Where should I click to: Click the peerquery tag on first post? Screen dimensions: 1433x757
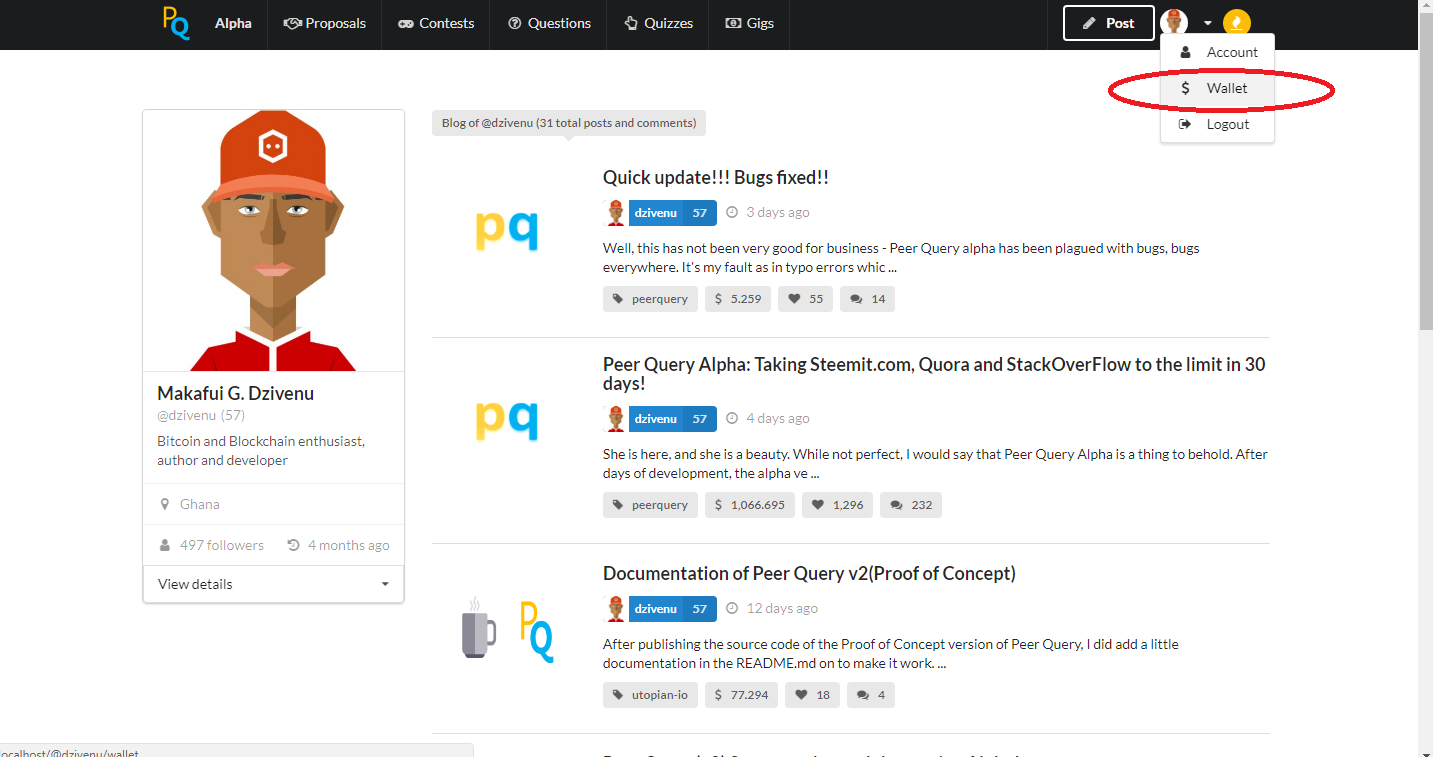tap(650, 299)
